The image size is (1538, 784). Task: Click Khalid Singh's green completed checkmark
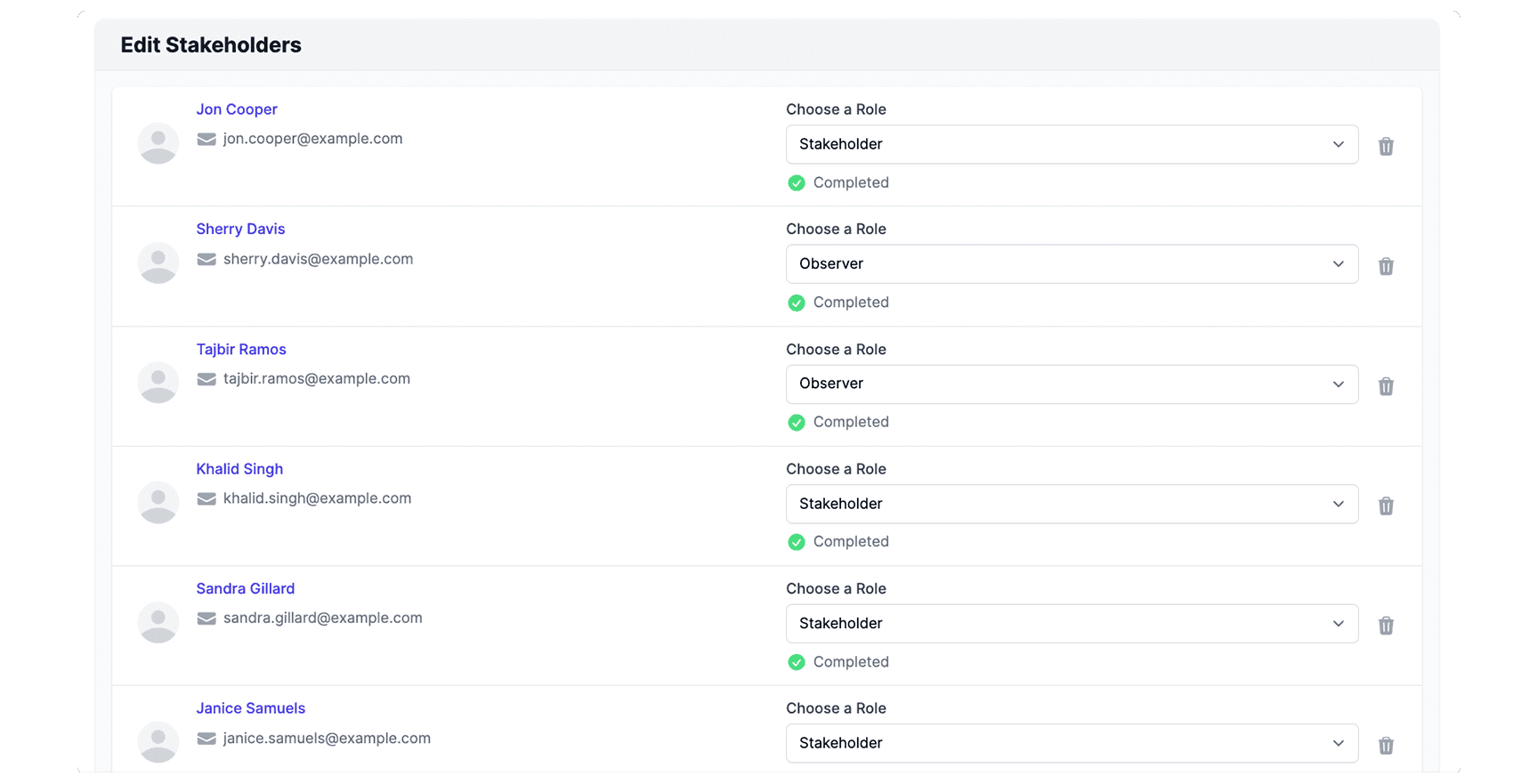[797, 542]
